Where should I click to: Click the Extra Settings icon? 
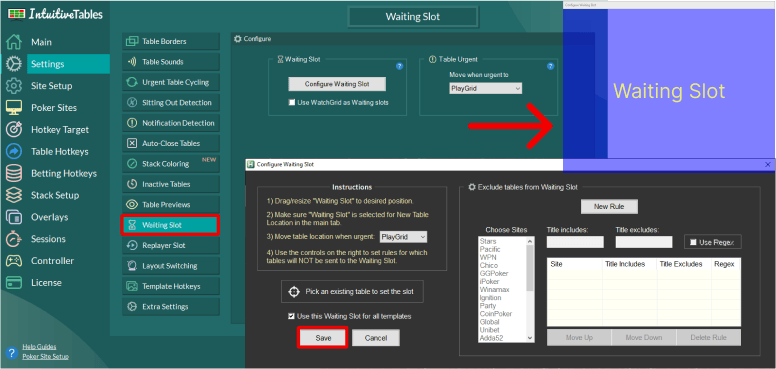[x=132, y=307]
